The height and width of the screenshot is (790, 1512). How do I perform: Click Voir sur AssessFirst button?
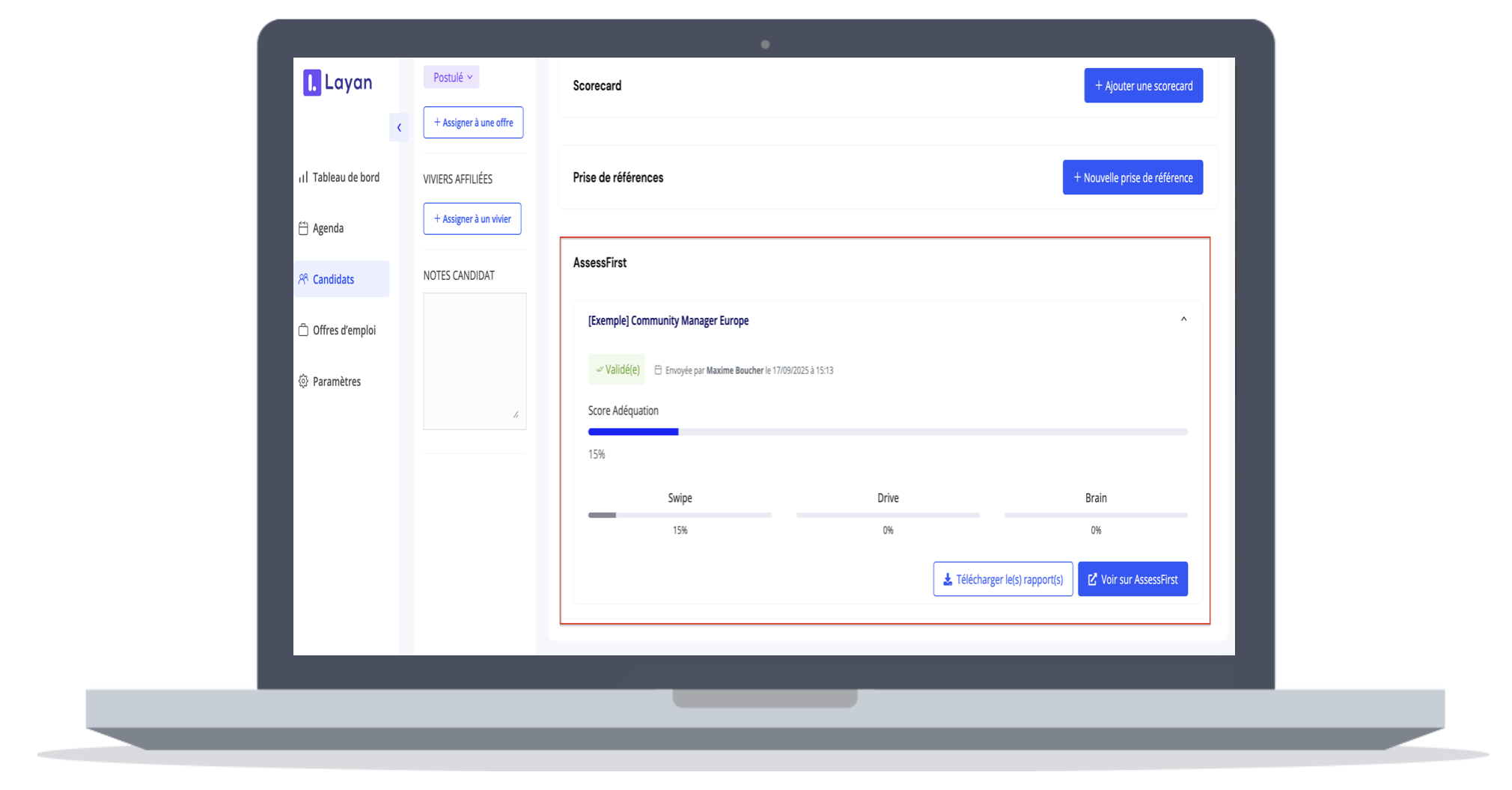click(1133, 579)
